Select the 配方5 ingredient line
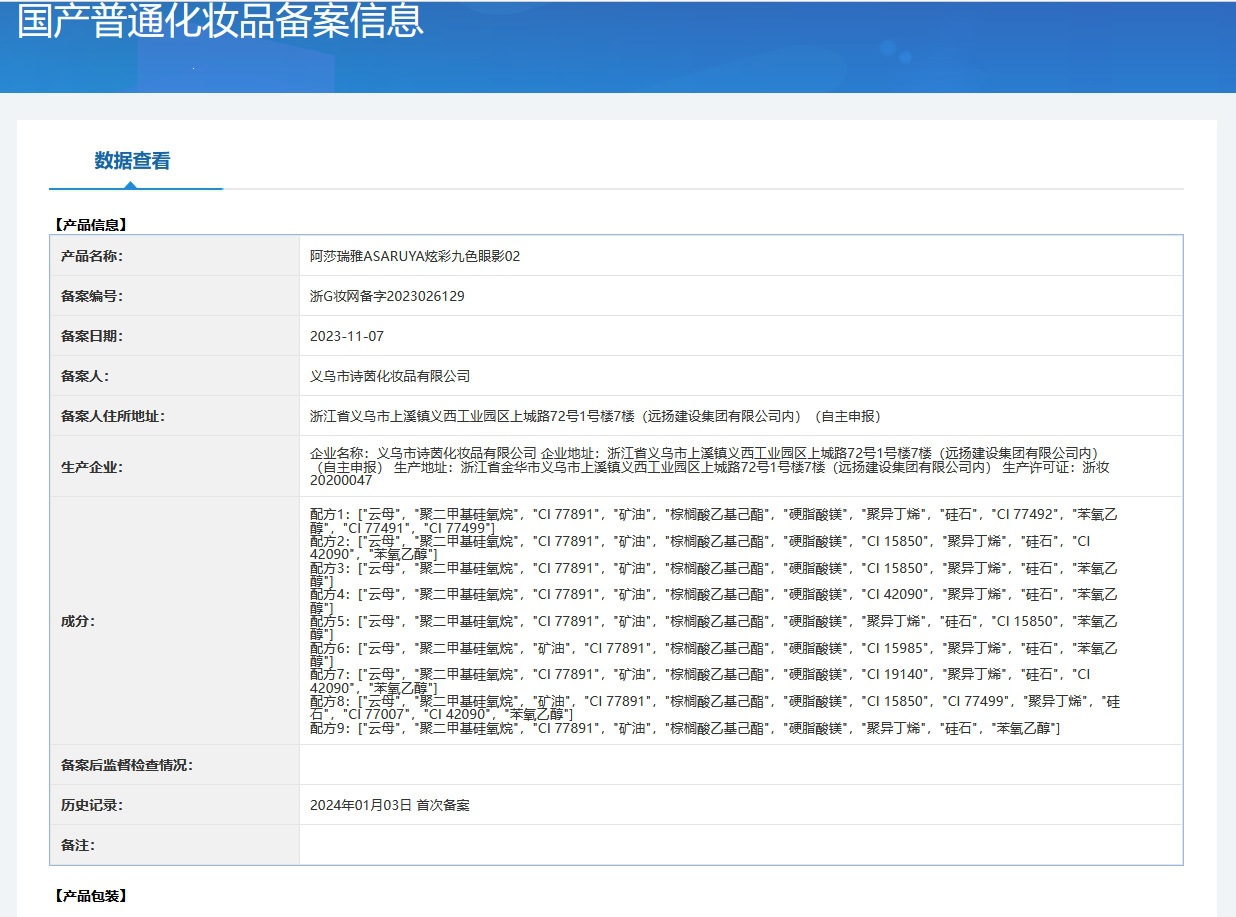1236x917 pixels. pos(714,628)
